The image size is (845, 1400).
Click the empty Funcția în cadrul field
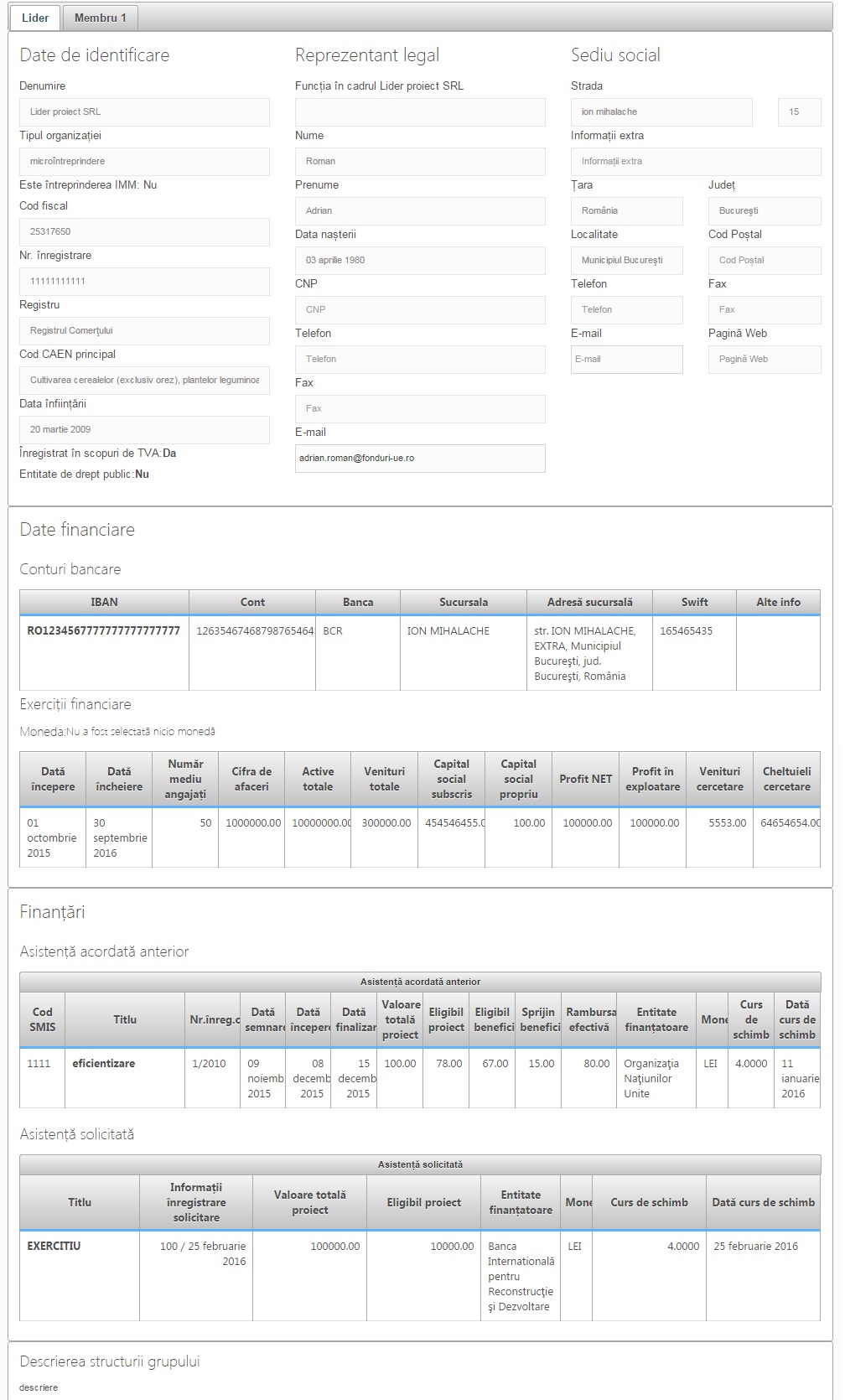[420, 112]
